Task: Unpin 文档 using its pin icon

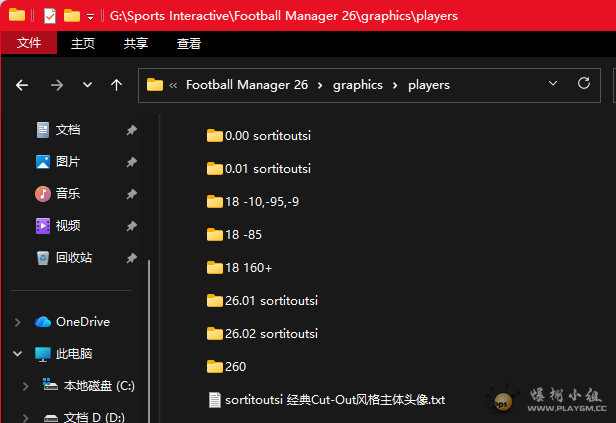Action: click(x=132, y=130)
